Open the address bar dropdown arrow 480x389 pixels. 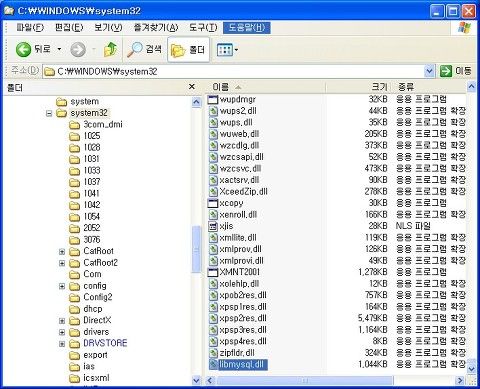click(429, 71)
